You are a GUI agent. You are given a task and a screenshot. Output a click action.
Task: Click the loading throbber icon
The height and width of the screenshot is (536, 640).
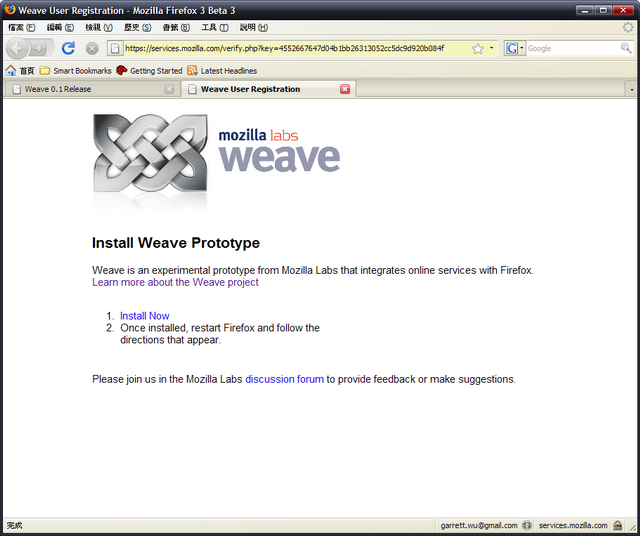[x=628, y=27]
